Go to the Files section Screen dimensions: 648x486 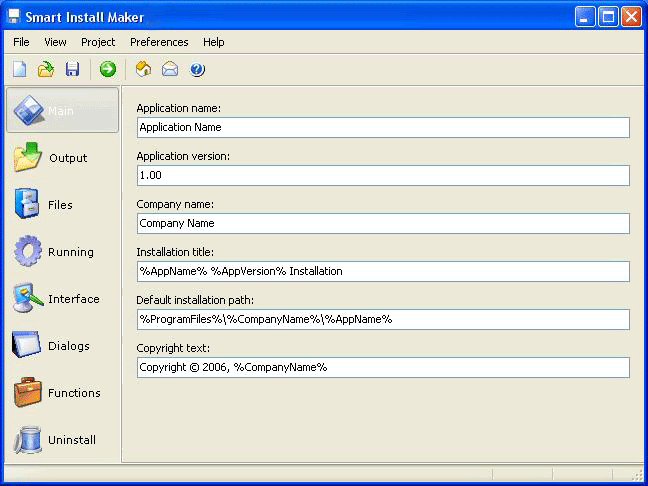tap(62, 205)
